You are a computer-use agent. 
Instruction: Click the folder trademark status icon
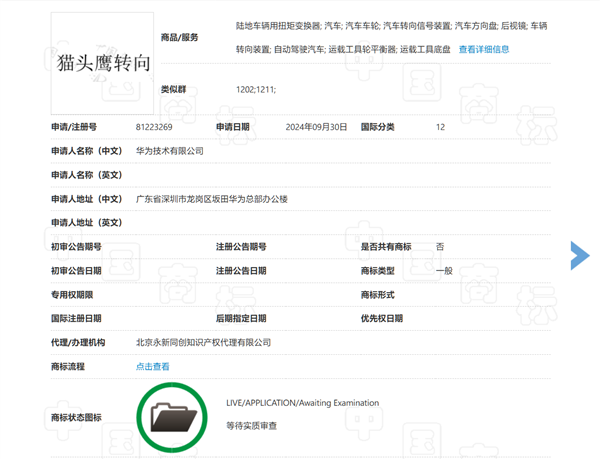pyautogui.click(x=175, y=413)
